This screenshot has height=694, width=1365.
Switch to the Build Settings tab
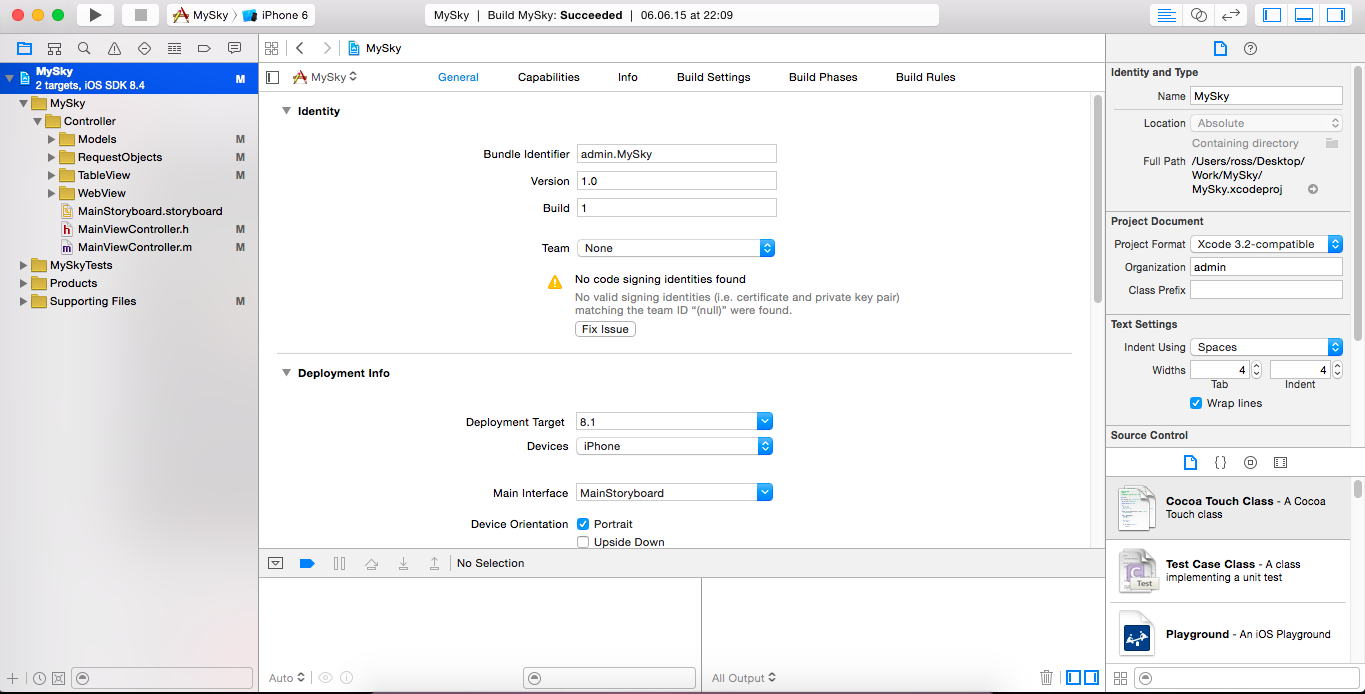point(714,77)
